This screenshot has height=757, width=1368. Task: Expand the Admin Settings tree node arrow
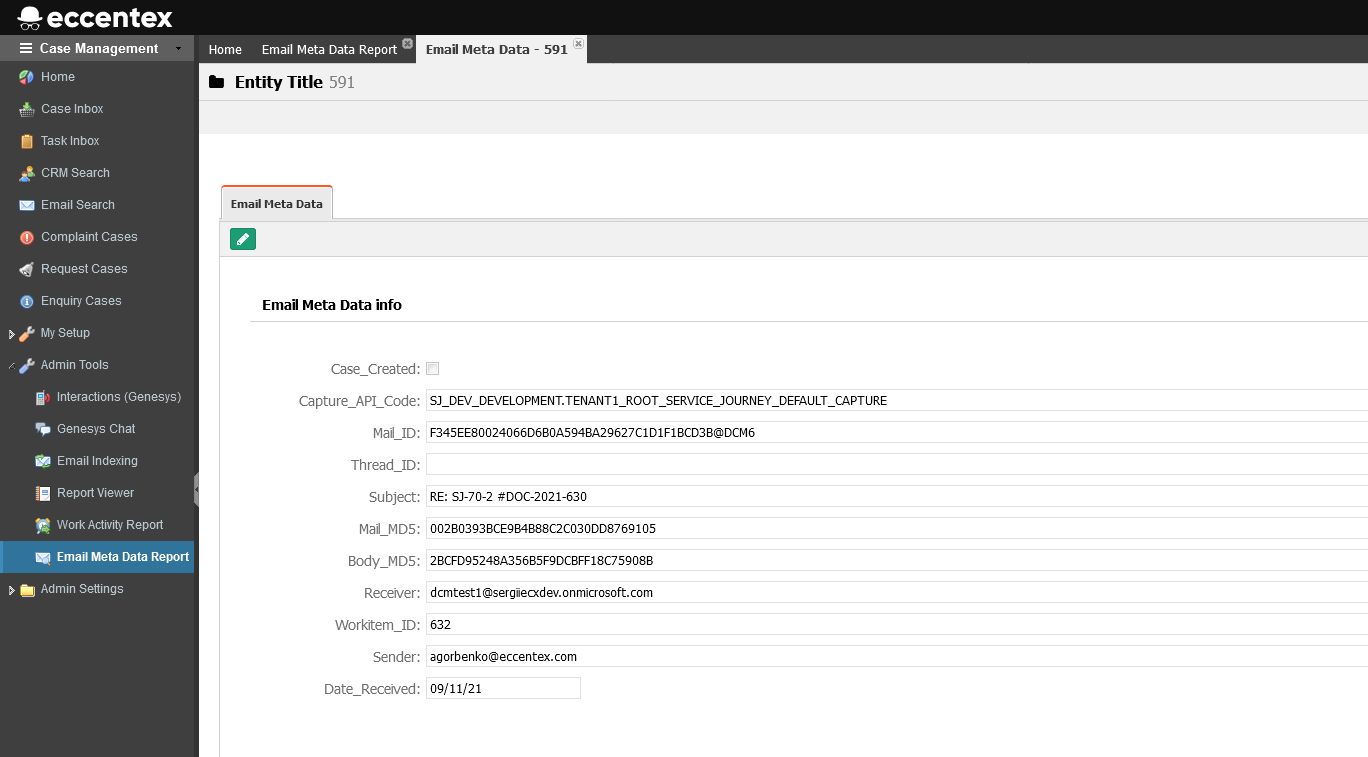11,590
